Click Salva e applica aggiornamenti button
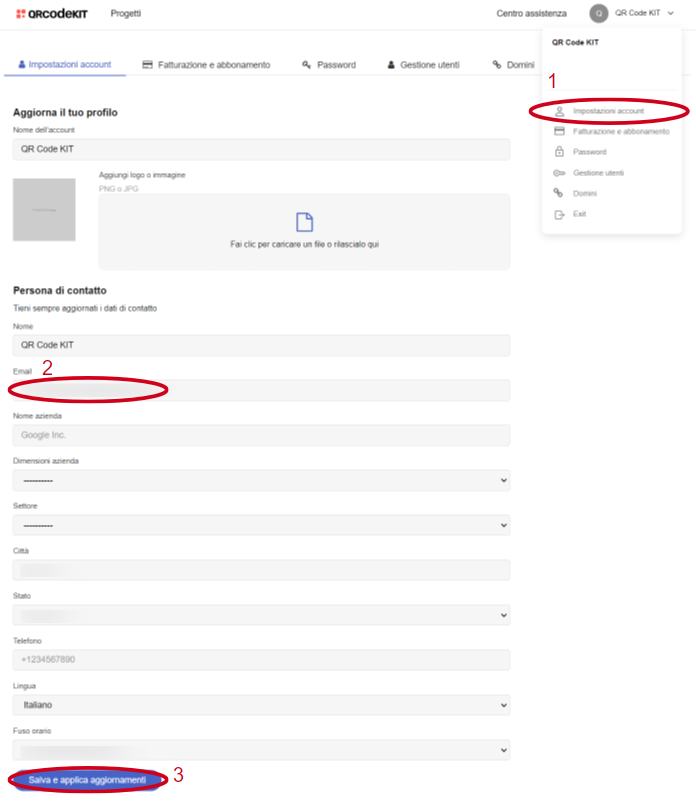 pyautogui.click(x=87, y=780)
